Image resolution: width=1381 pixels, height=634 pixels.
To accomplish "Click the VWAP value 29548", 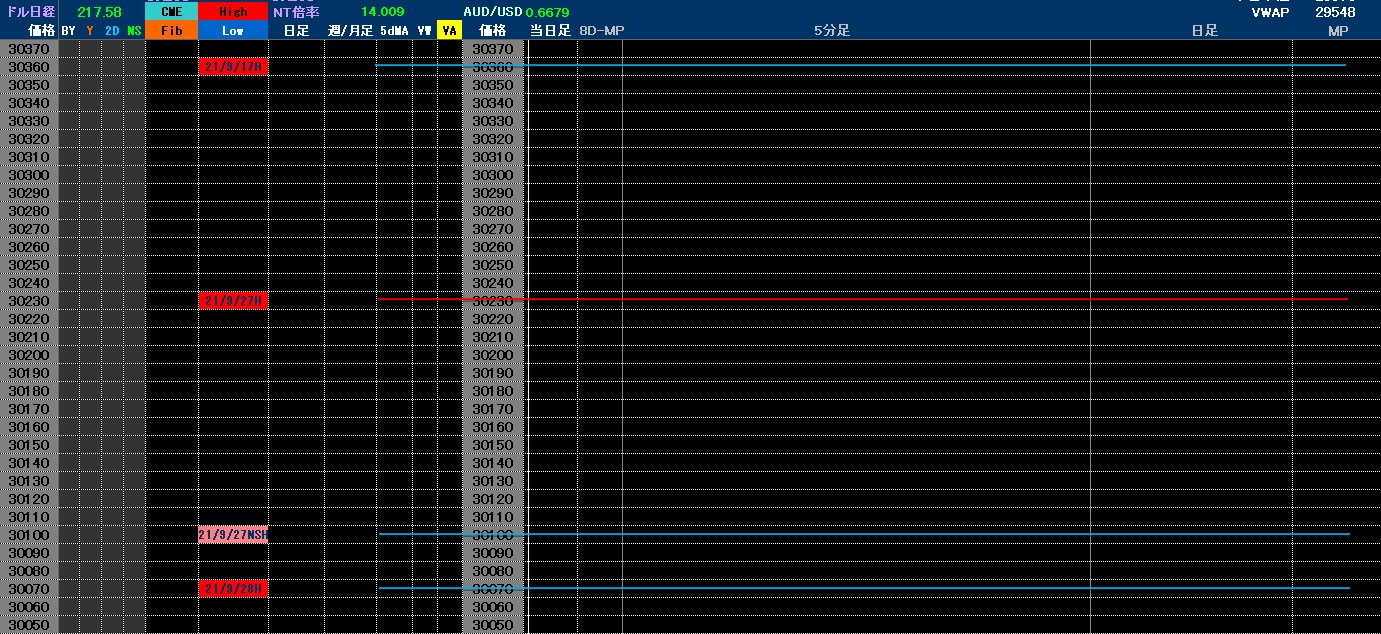I will click(1335, 12).
